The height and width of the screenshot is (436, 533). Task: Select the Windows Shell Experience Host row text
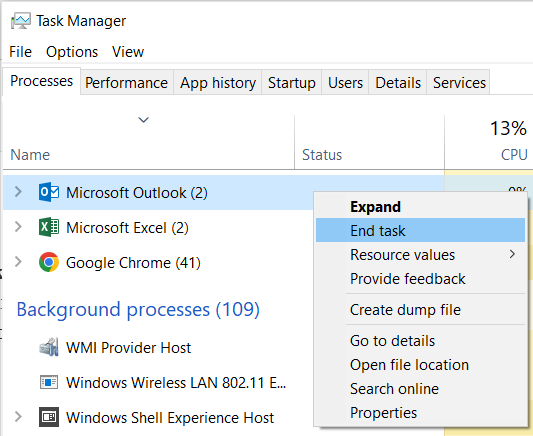(x=170, y=418)
